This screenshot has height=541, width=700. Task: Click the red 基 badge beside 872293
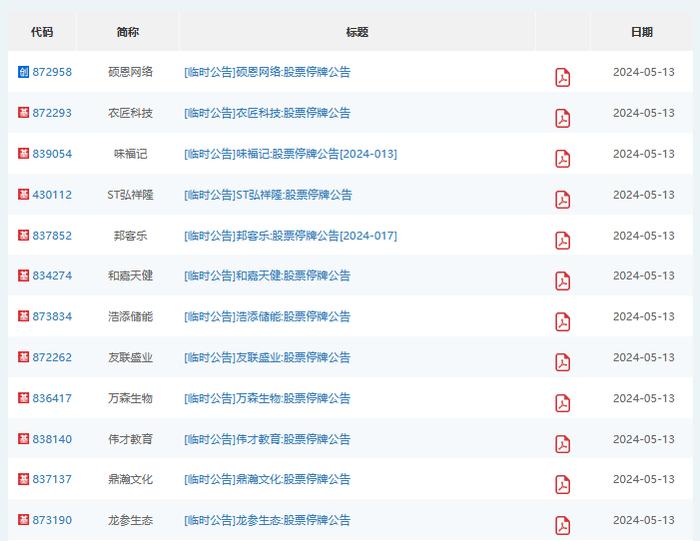click(24, 112)
